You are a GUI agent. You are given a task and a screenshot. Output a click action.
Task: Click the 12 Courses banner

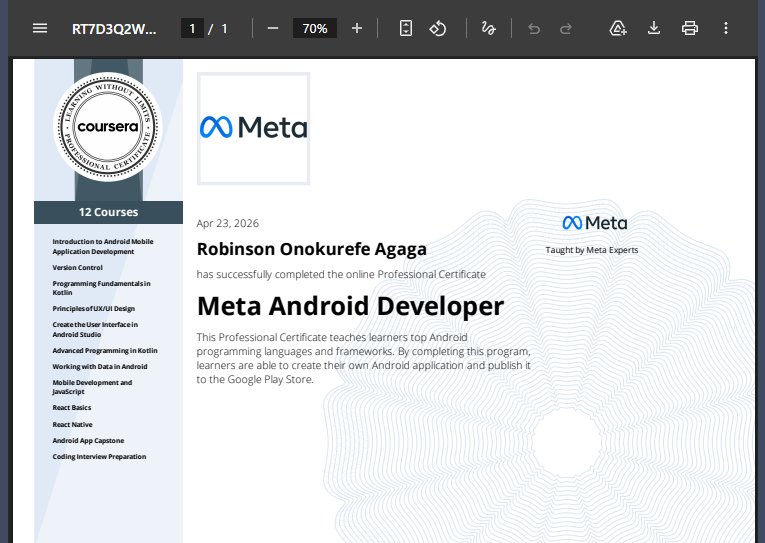(x=108, y=212)
